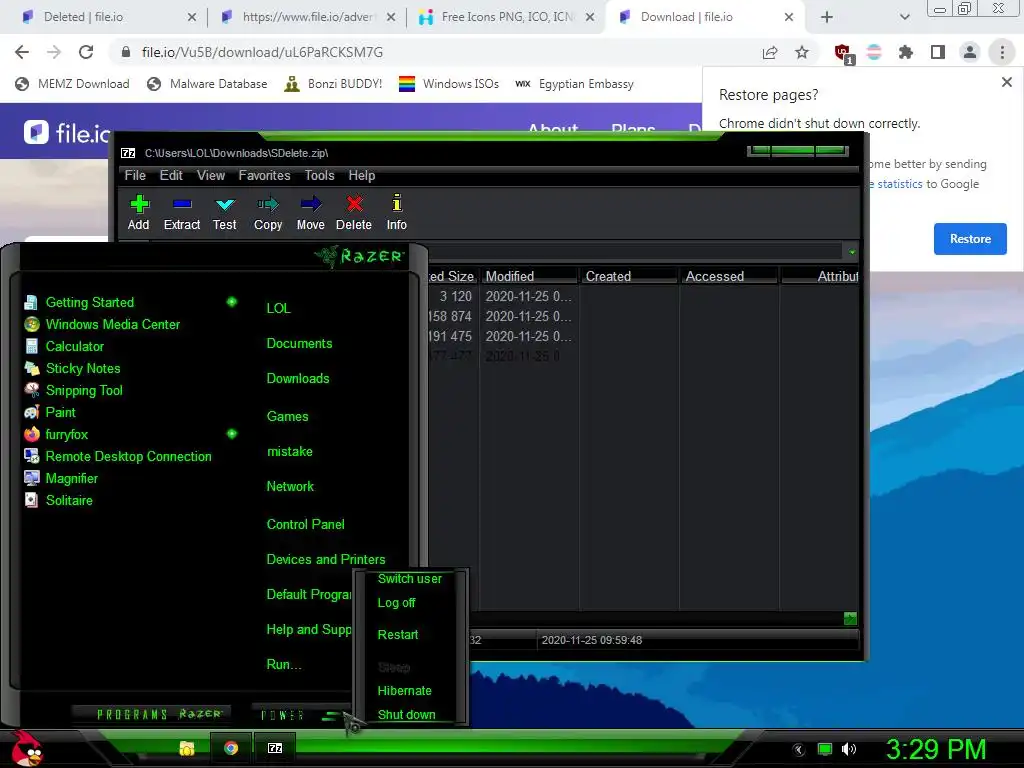Image resolution: width=1024 pixels, height=768 pixels.
Task: Open Devices and Printers
Action: point(326,560)
